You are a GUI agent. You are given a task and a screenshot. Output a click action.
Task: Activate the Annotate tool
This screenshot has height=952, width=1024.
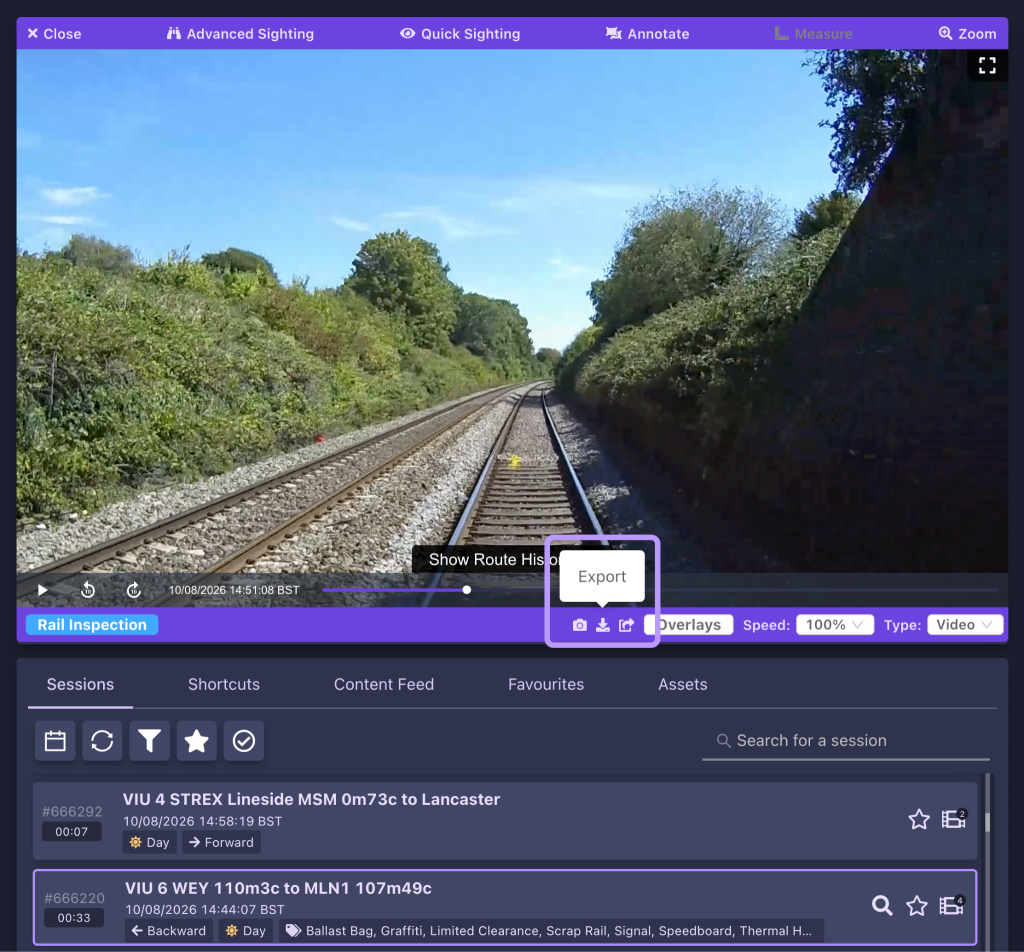[647, 34]
